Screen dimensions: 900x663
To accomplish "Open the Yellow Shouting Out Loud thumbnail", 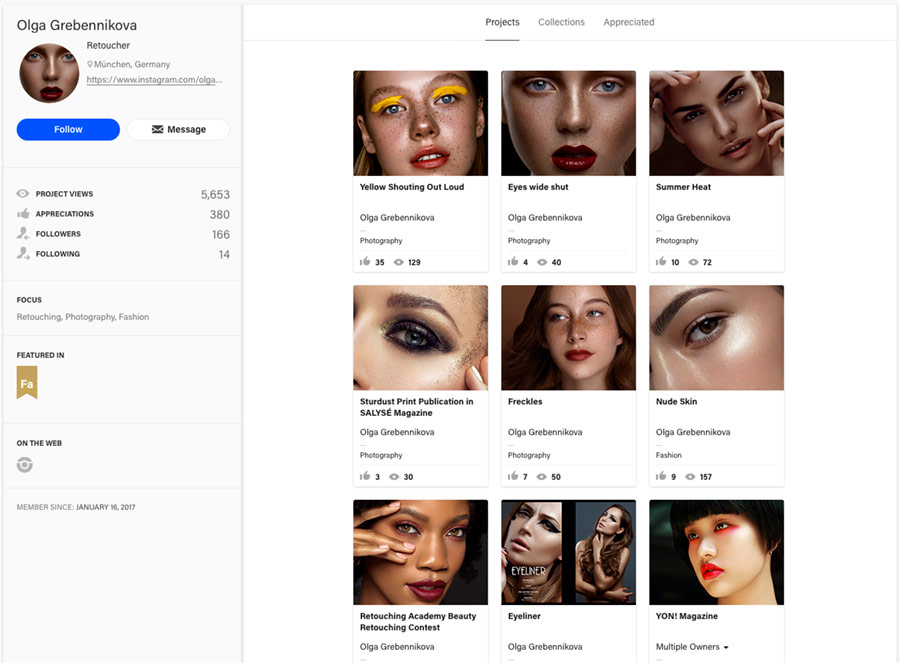I will click(x=421, y=123).
